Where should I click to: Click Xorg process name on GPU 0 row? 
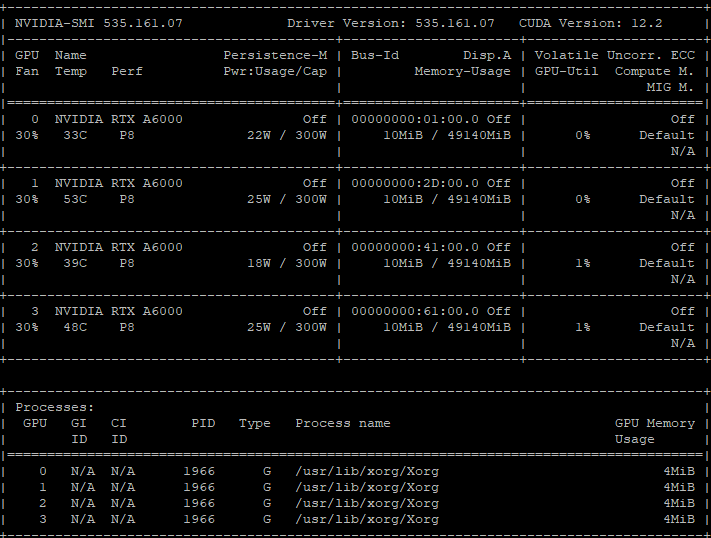(367, 471)
